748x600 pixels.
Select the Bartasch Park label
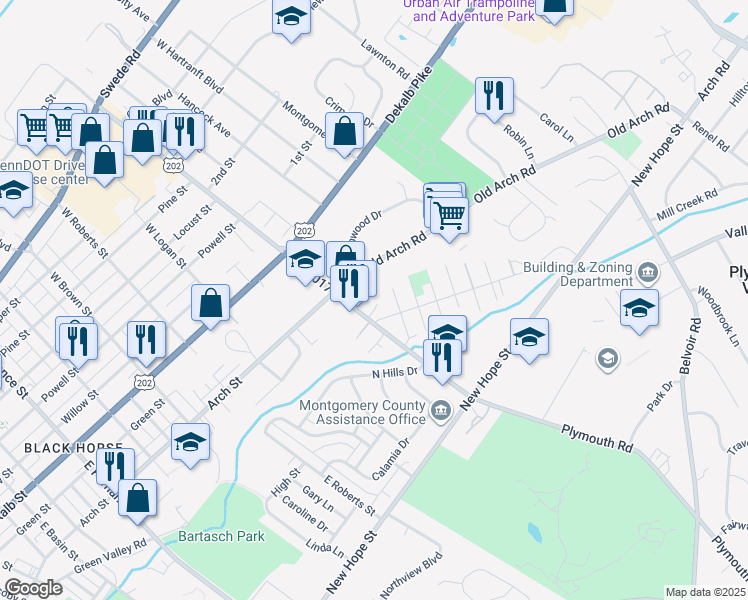tap(221, 536)
